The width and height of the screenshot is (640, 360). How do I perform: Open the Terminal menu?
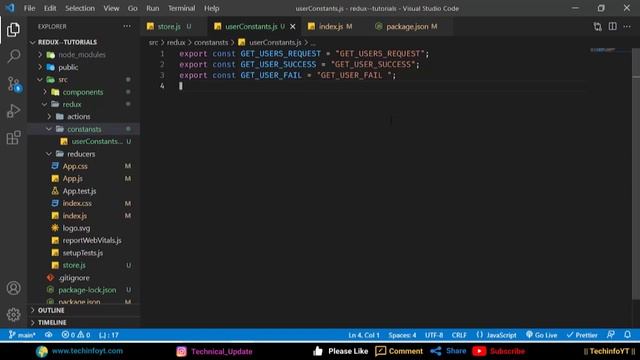tap(182, 8)
